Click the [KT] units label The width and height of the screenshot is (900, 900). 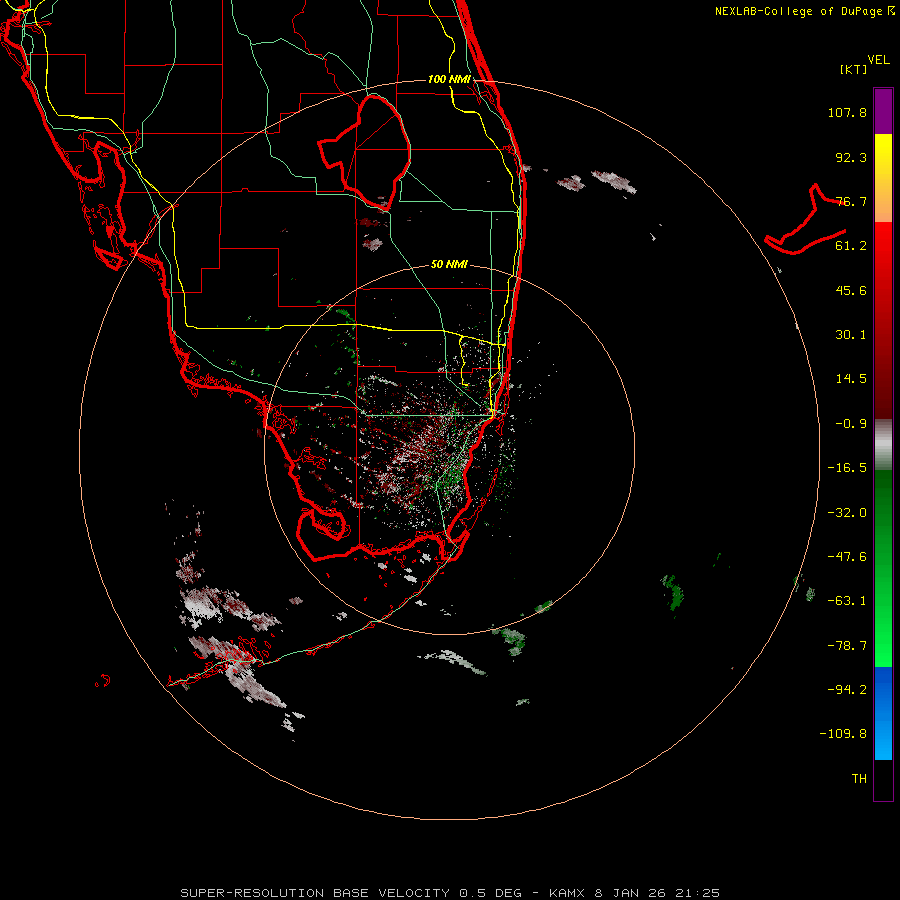coord(853,69)
